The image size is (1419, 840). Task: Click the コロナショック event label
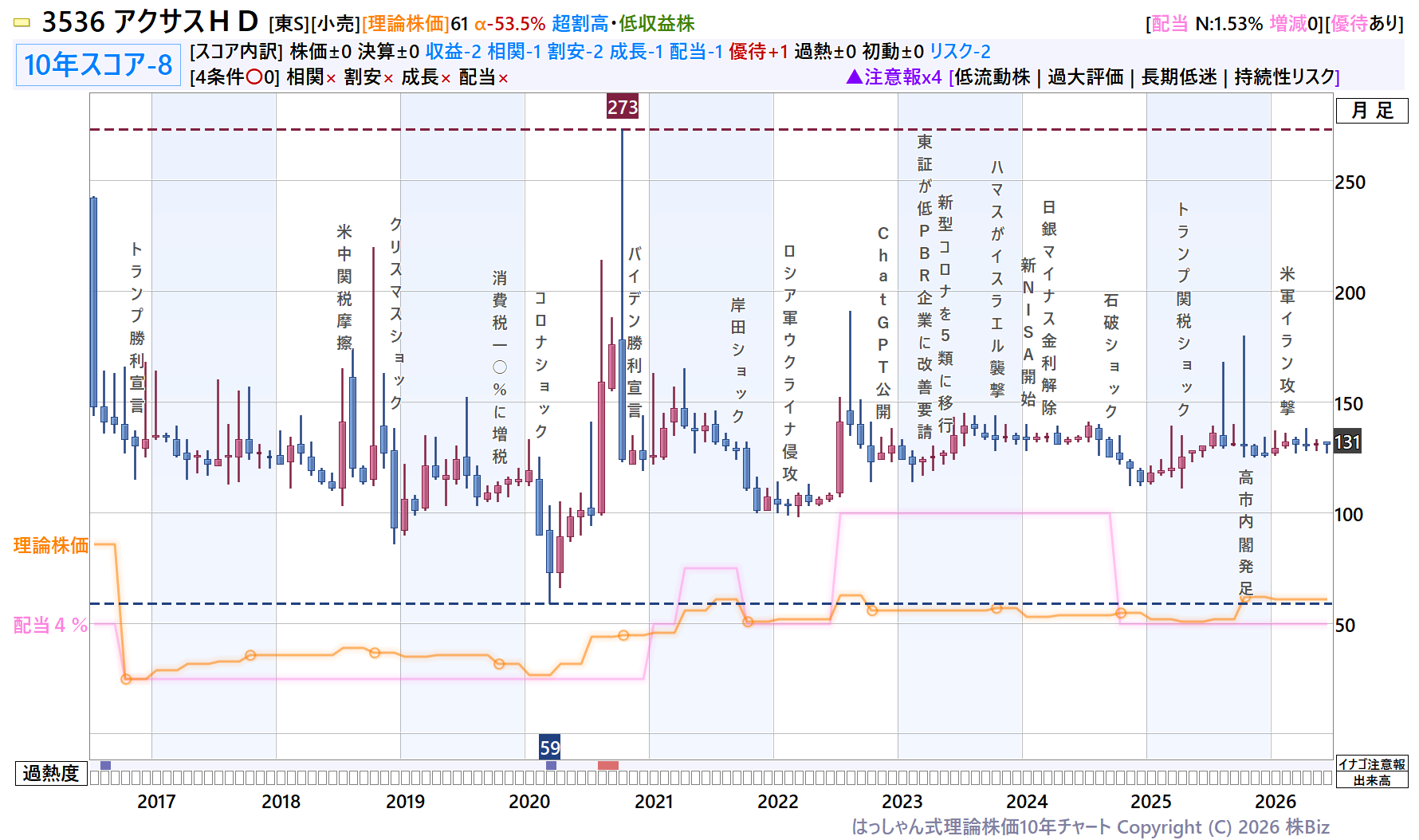(x=541, y=365)
